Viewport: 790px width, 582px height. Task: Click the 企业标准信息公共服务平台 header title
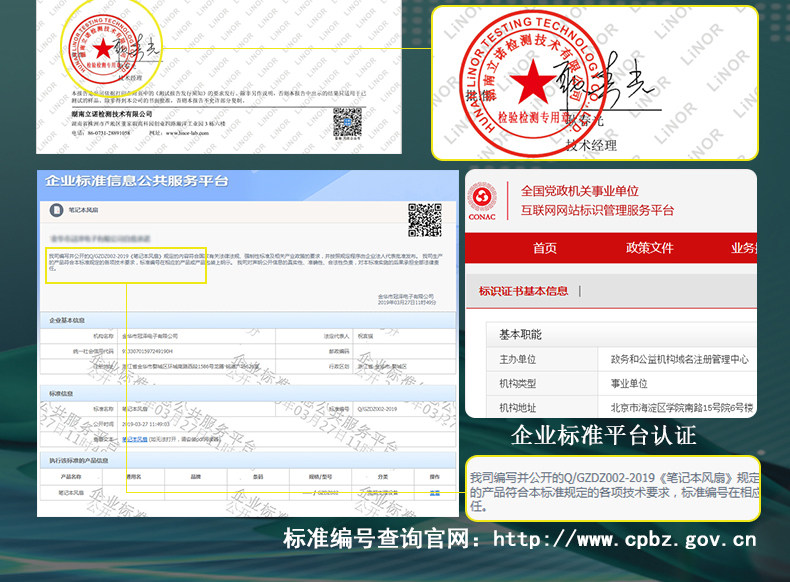pos(137,181)
